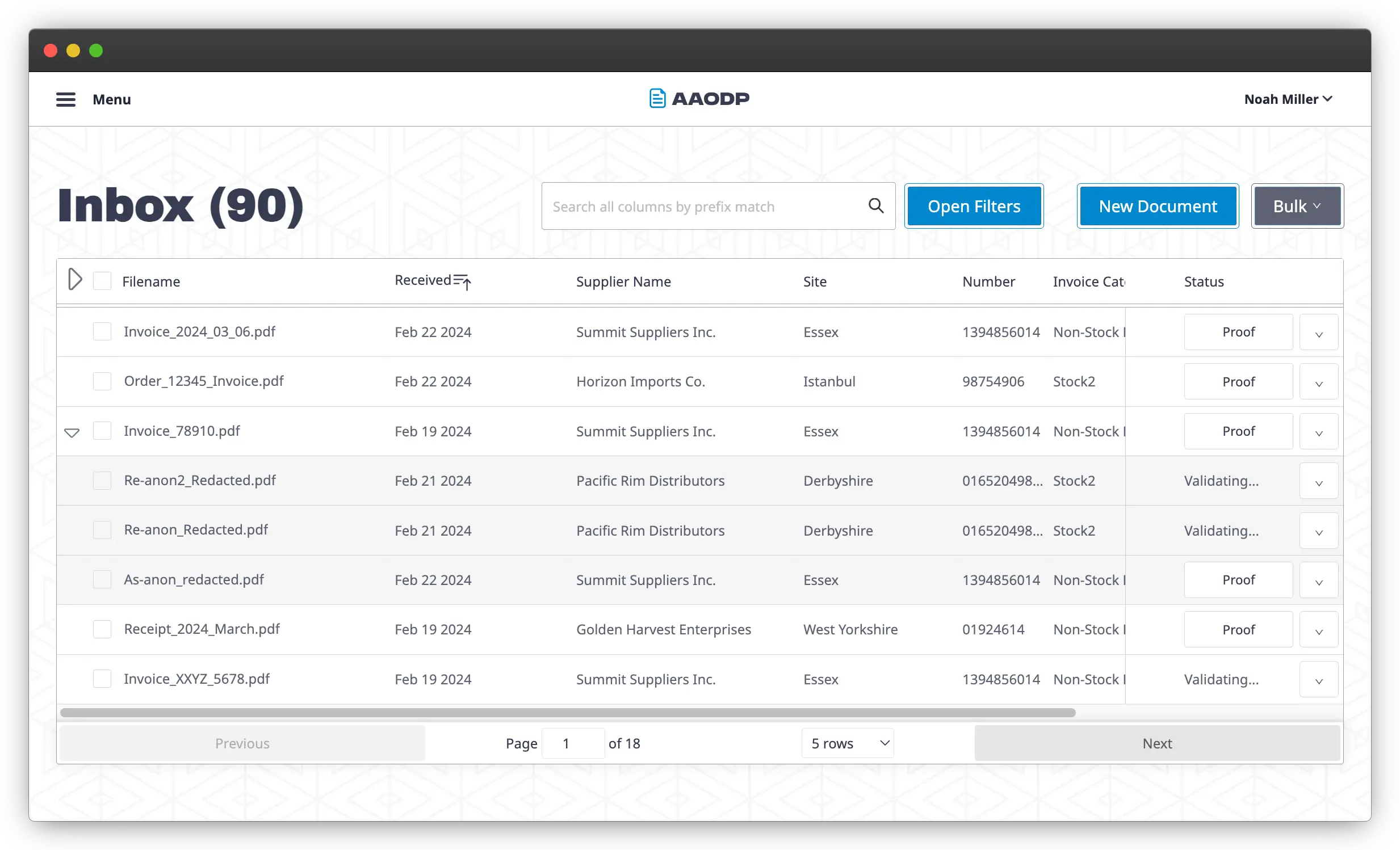Viewport: 1400px width, 850px height.
Task: Open the Noah Miller account menu
Action: 1288,99
